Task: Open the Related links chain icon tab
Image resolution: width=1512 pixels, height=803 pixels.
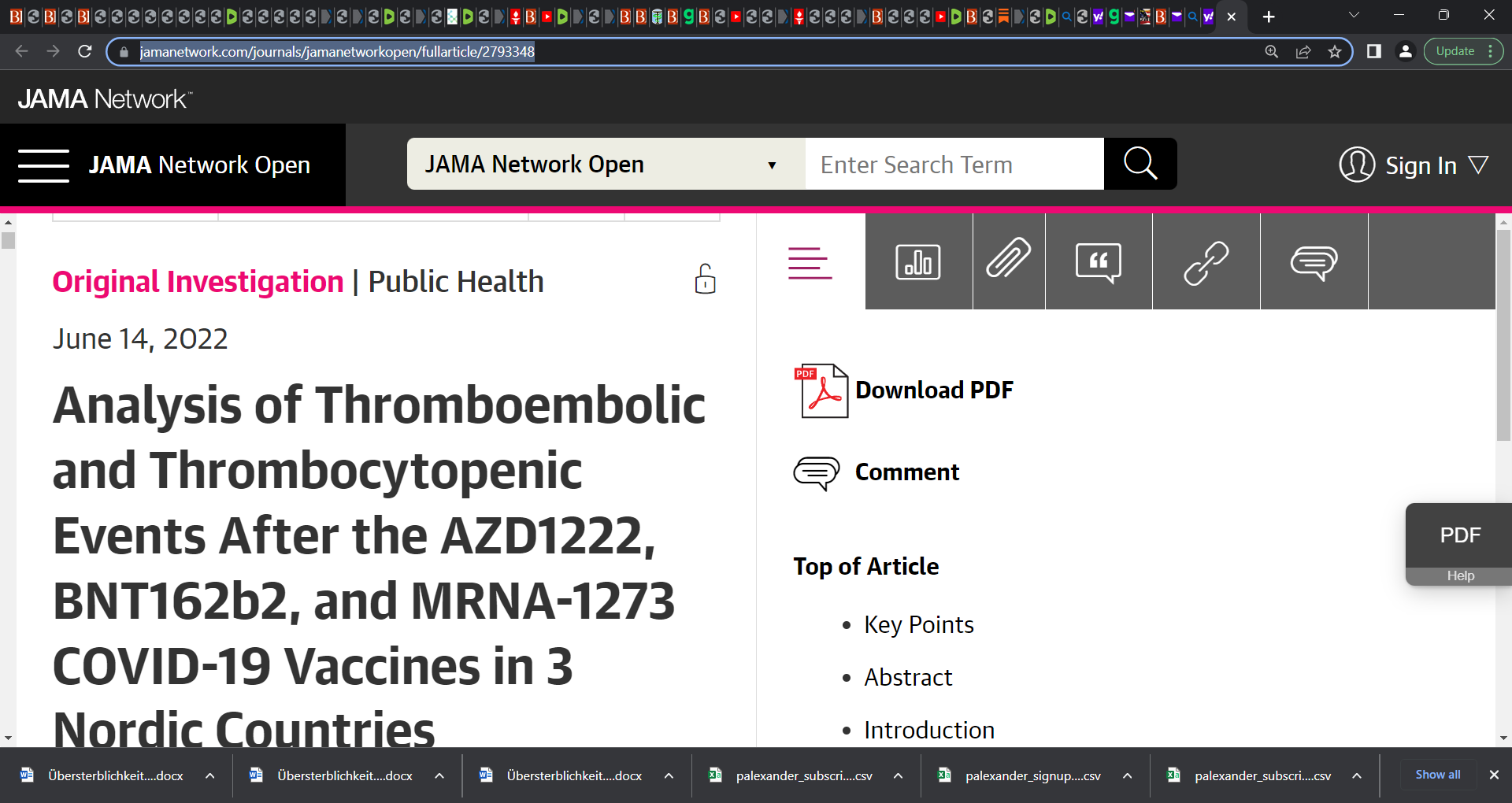Action: (x=1206, y=261)
